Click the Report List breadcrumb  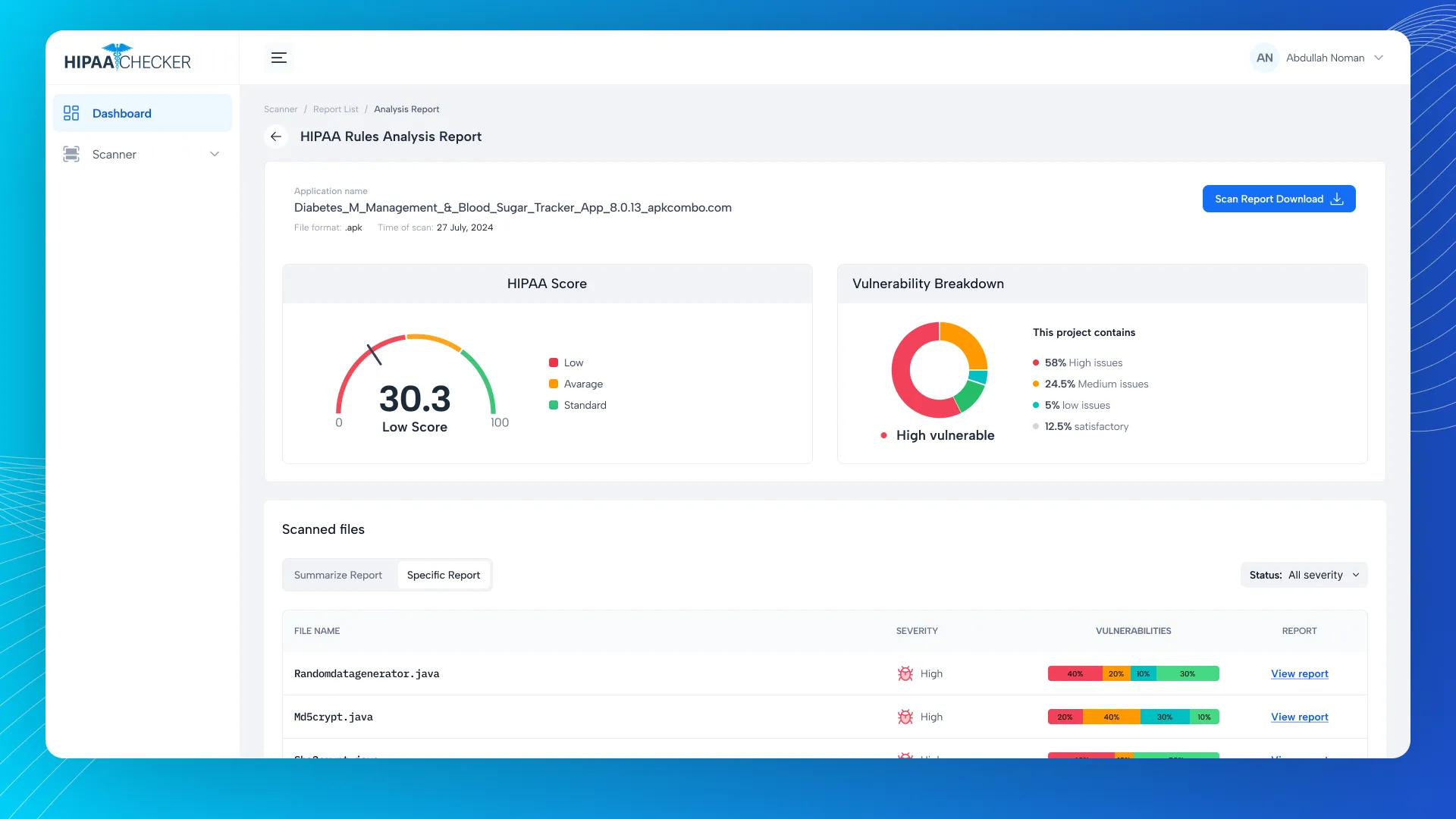coord(336,109)
